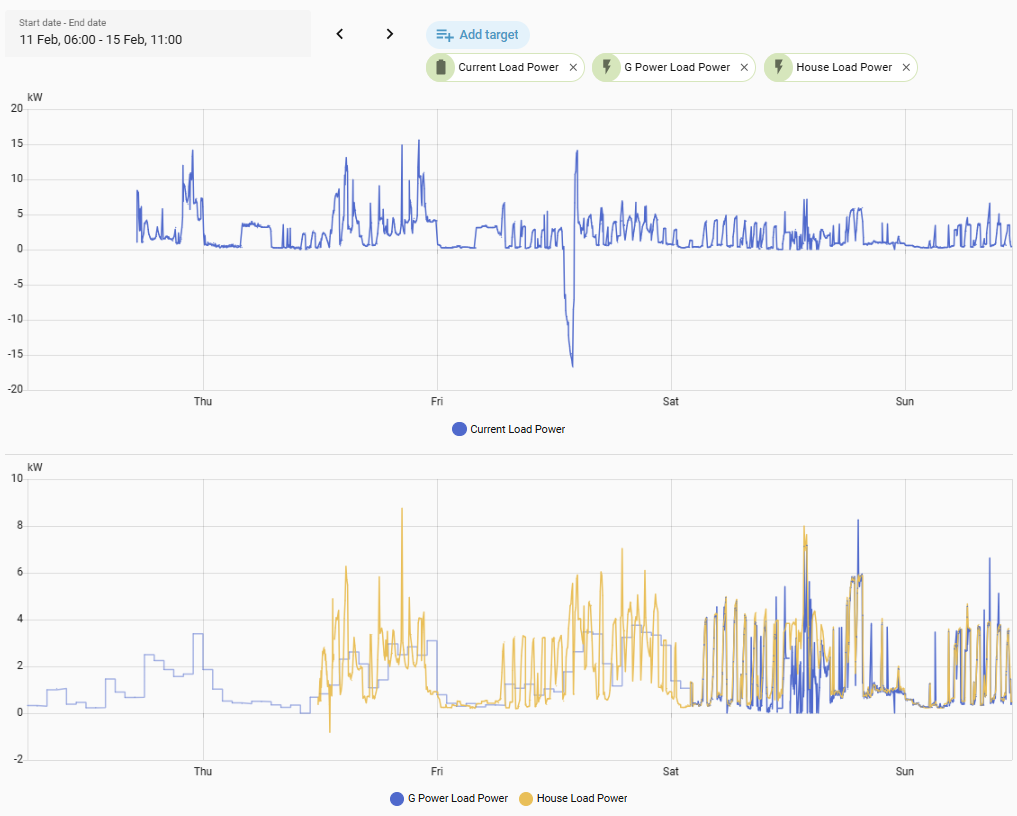Image resolution: width=1017 pixels, height=816 pixels.
Task: Select G Power Load Power chip label
Action: click(677, 67)
